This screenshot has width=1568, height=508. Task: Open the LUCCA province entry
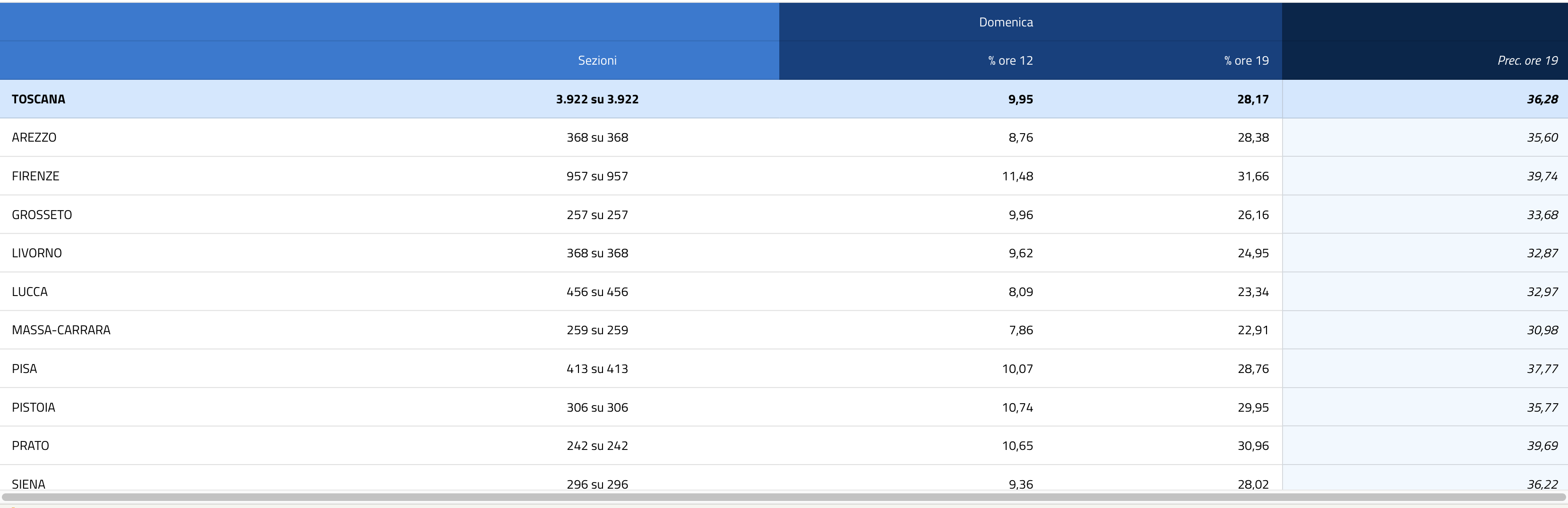29,291
